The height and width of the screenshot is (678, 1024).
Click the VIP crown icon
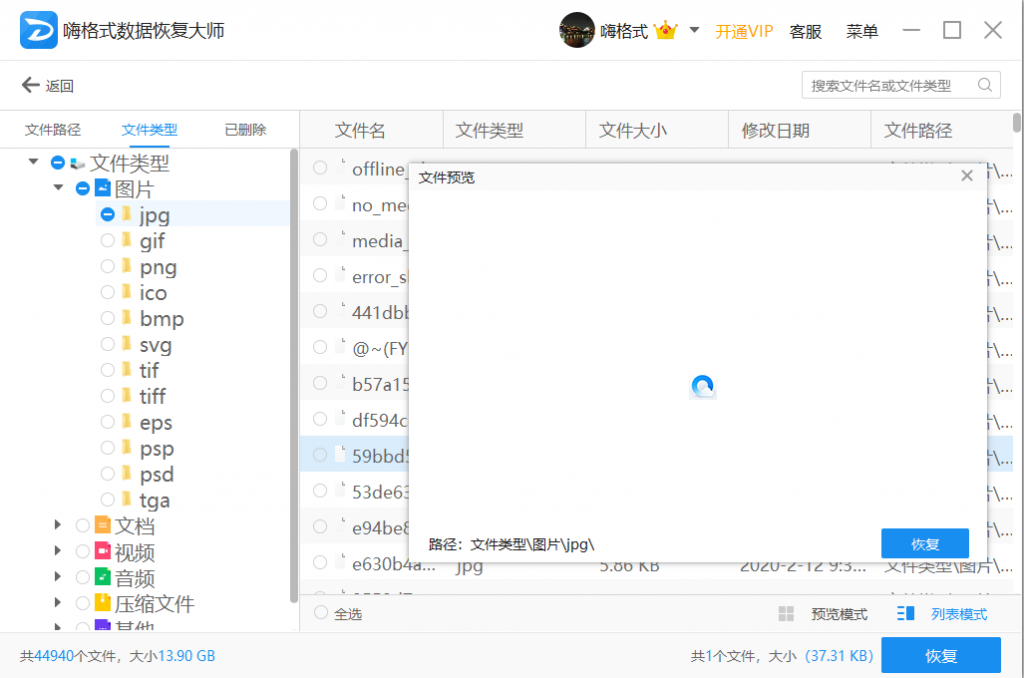(x=665, y=30)
